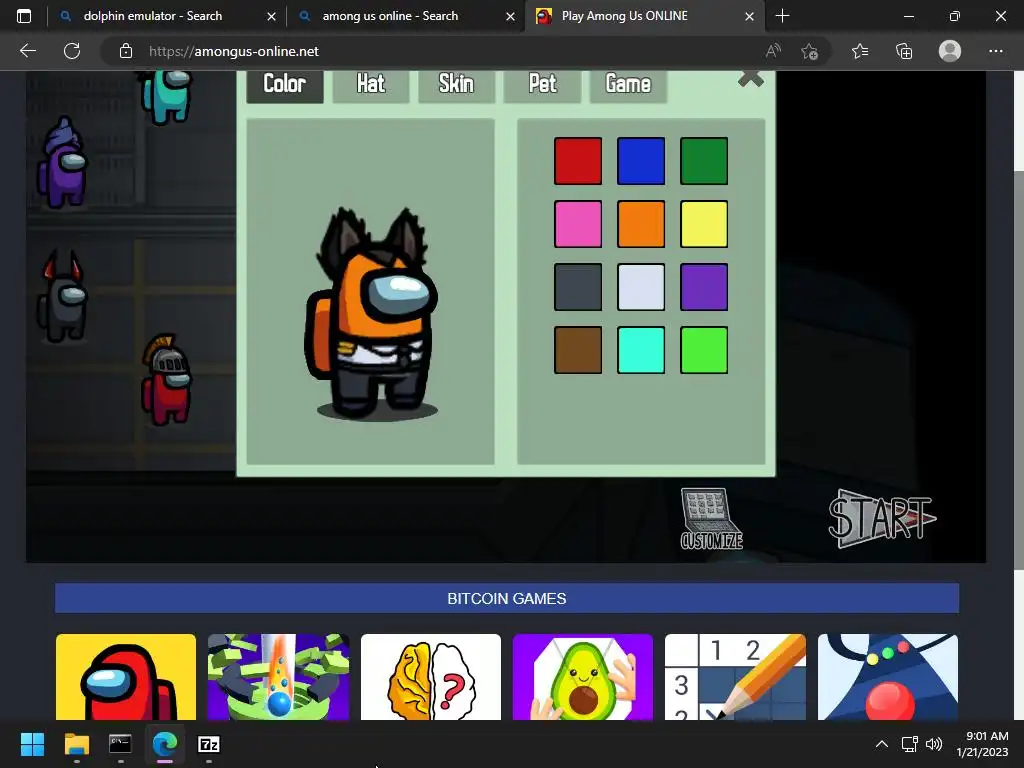The image size is (1024, 768).
Task: Go back to the previous page
Action: pos(28,51)
